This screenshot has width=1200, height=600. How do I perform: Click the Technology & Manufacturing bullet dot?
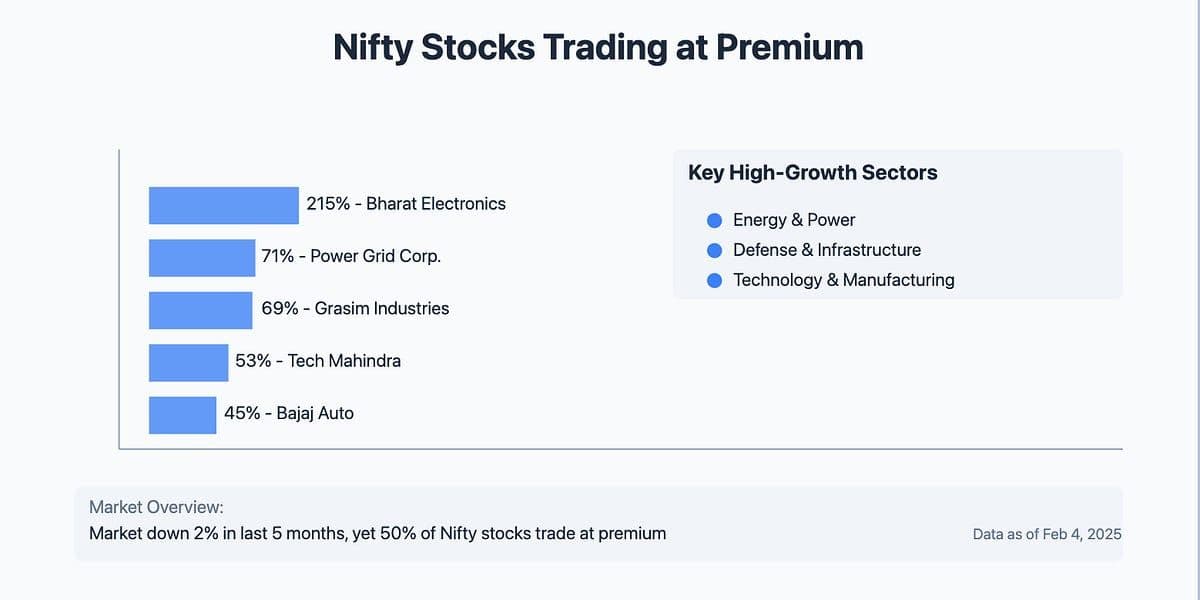click(714, 281)
